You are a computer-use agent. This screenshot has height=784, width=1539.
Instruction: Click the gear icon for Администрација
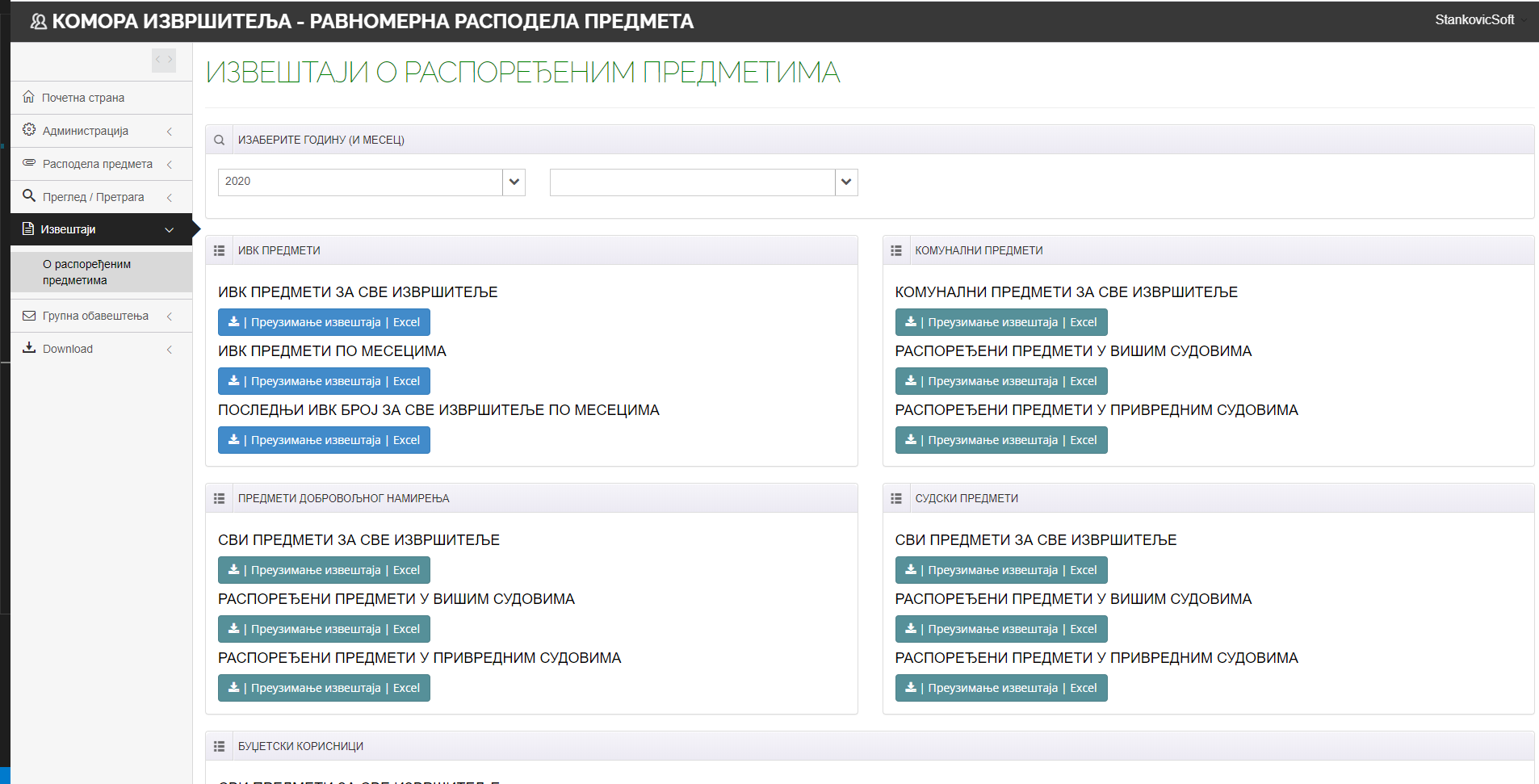(x=29, y=130)
